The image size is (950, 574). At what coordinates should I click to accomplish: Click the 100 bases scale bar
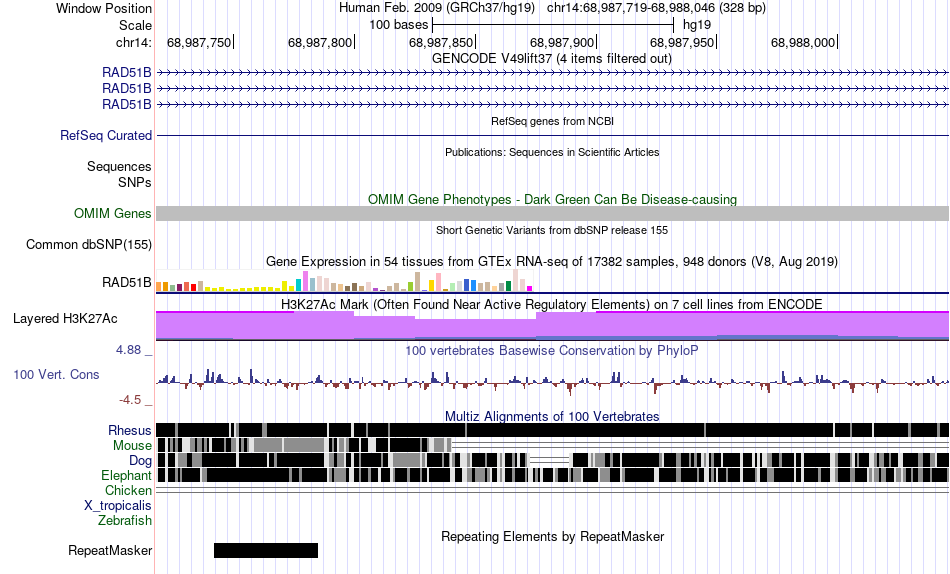(x=553, y=25)
